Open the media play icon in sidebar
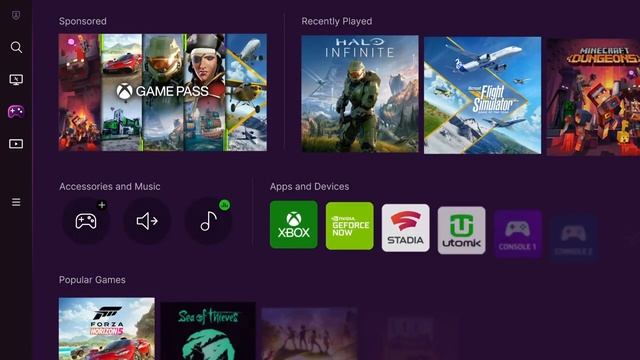640x360 pixels. tap(16, 144)
